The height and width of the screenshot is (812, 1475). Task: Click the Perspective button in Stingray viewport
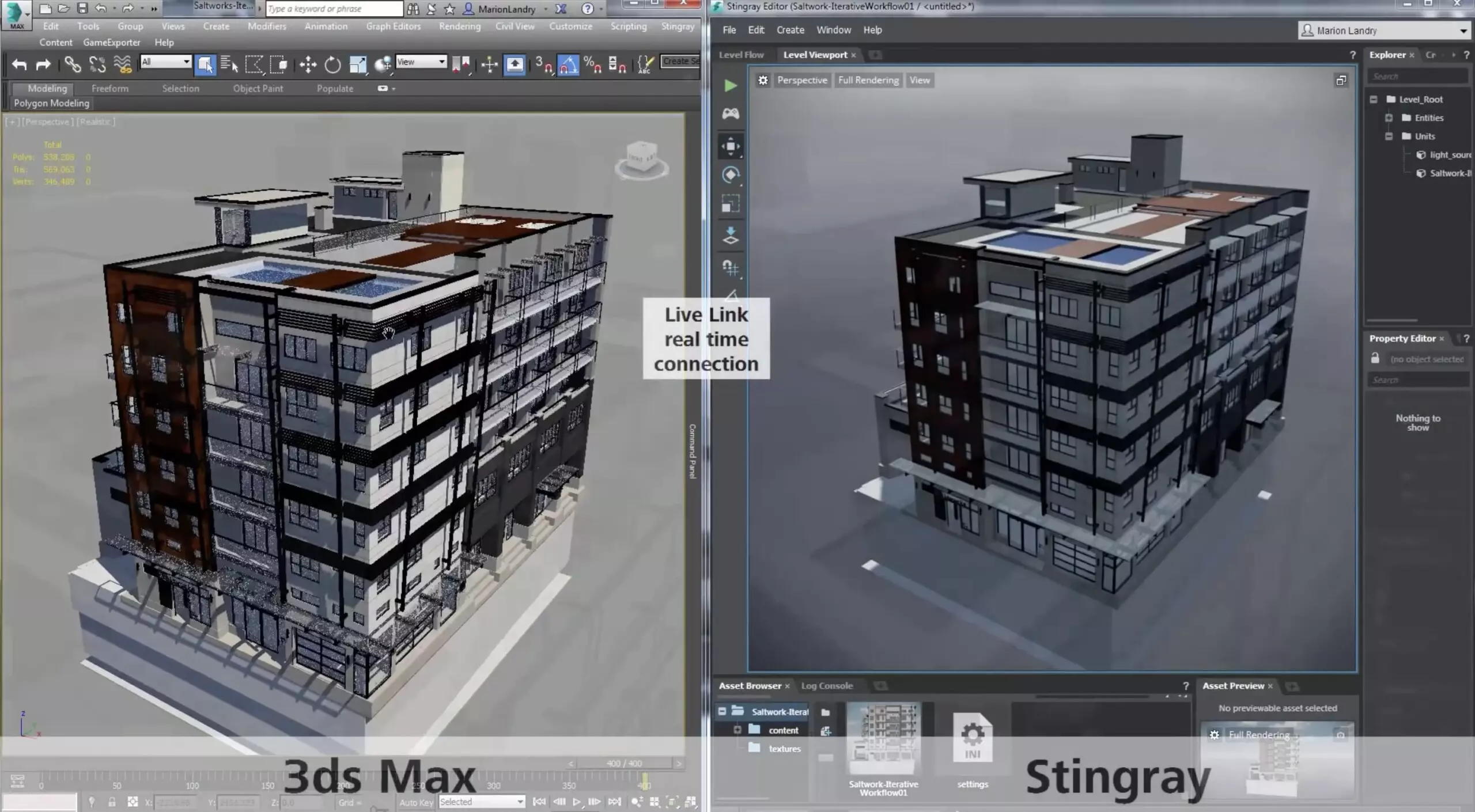[802, 80]
